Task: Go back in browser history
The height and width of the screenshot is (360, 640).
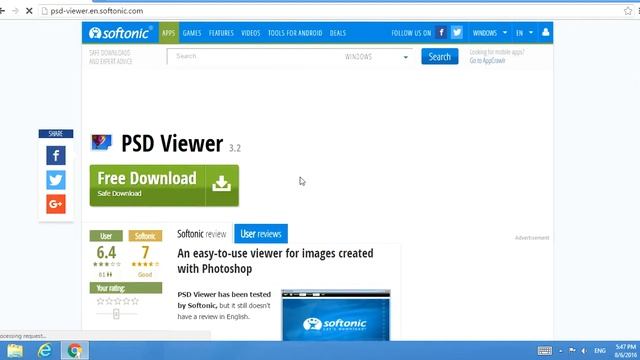Action: tap(2, 11)
